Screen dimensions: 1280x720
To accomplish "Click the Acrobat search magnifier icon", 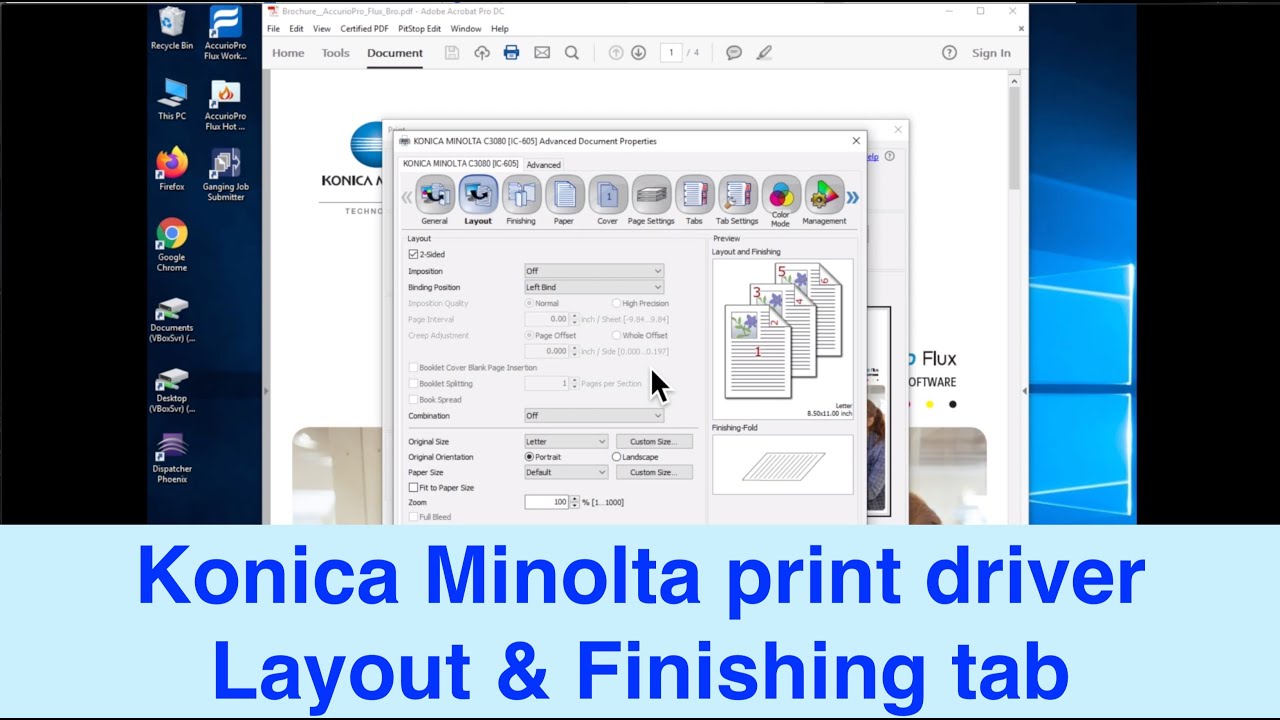I will tap(572, 53).
